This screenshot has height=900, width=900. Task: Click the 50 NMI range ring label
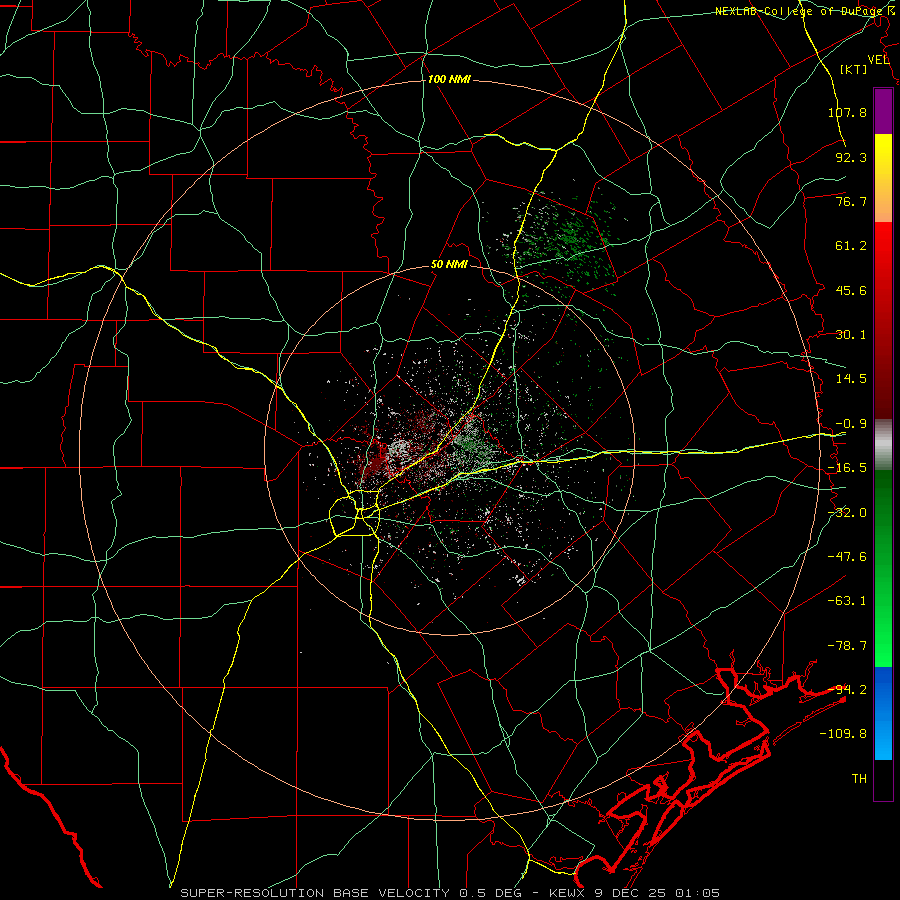[449, 265]
